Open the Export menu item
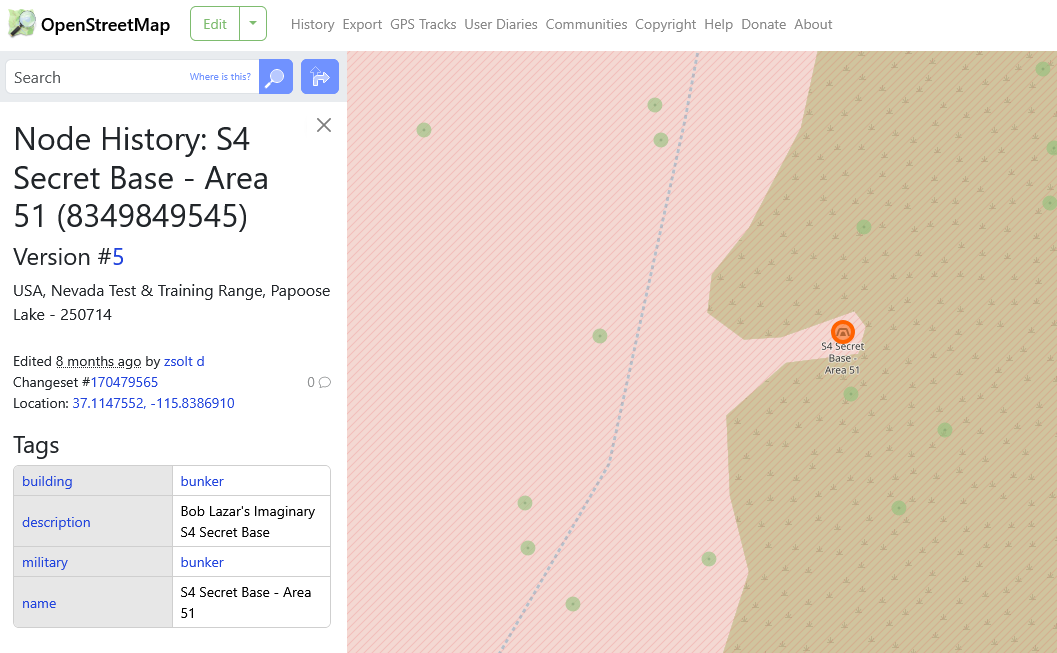 [362, 24]
